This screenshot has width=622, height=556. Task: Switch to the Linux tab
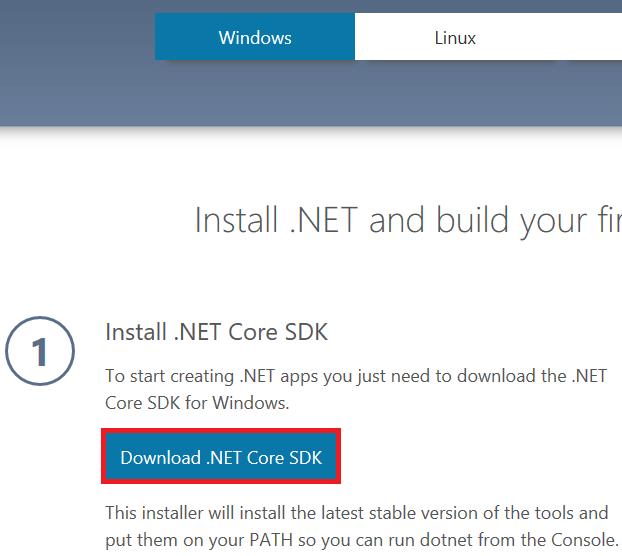click(x=455, y=37)
